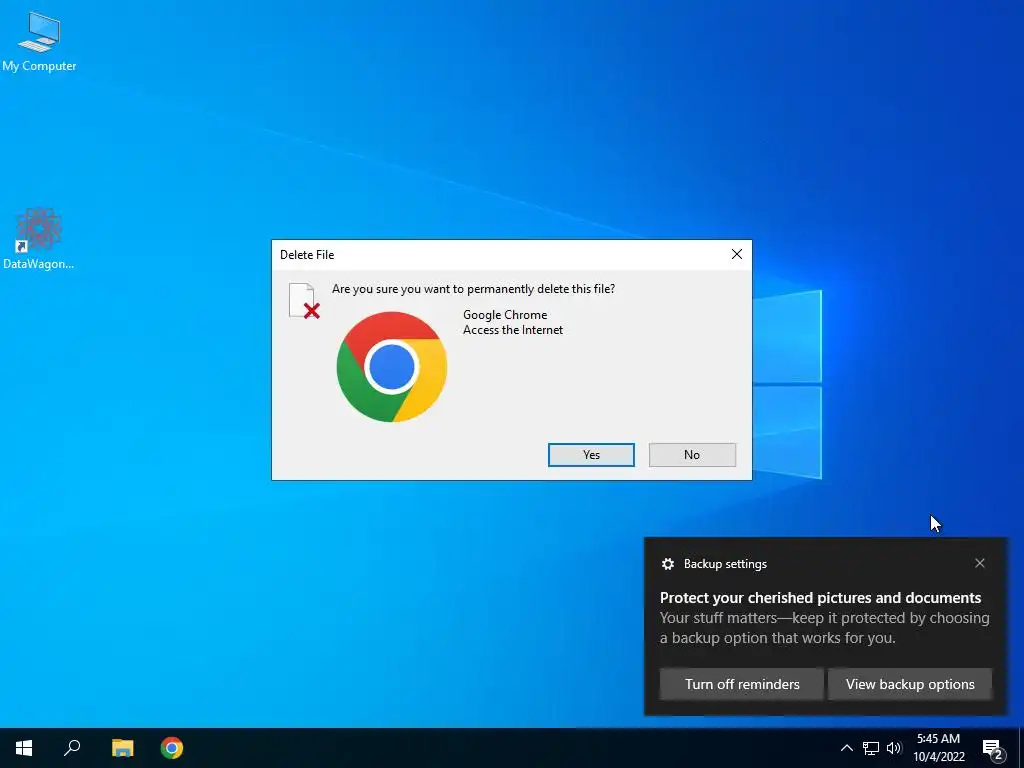
Task: Open the Windows Start menu
Action: pos(24,748)
